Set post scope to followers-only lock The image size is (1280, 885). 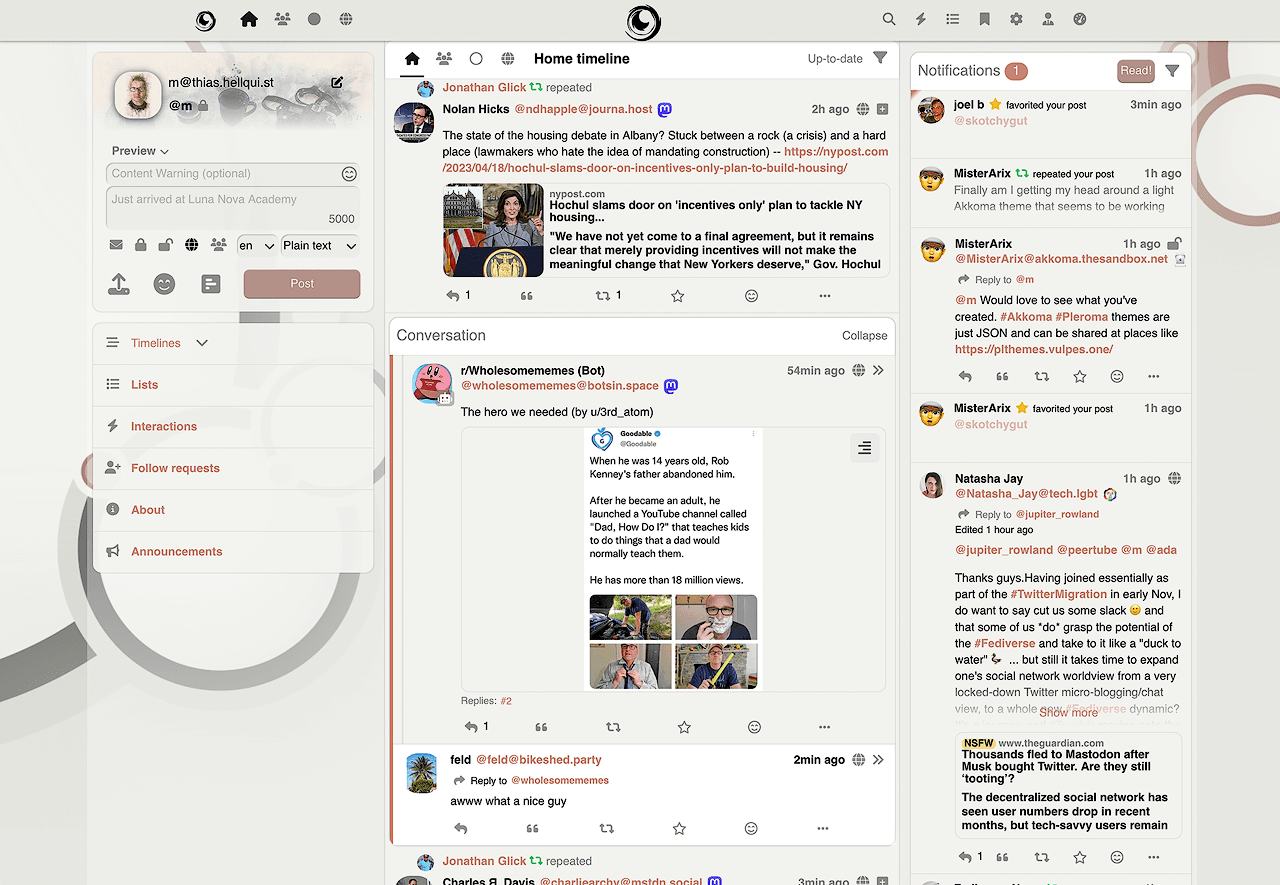tap(141, 246)
